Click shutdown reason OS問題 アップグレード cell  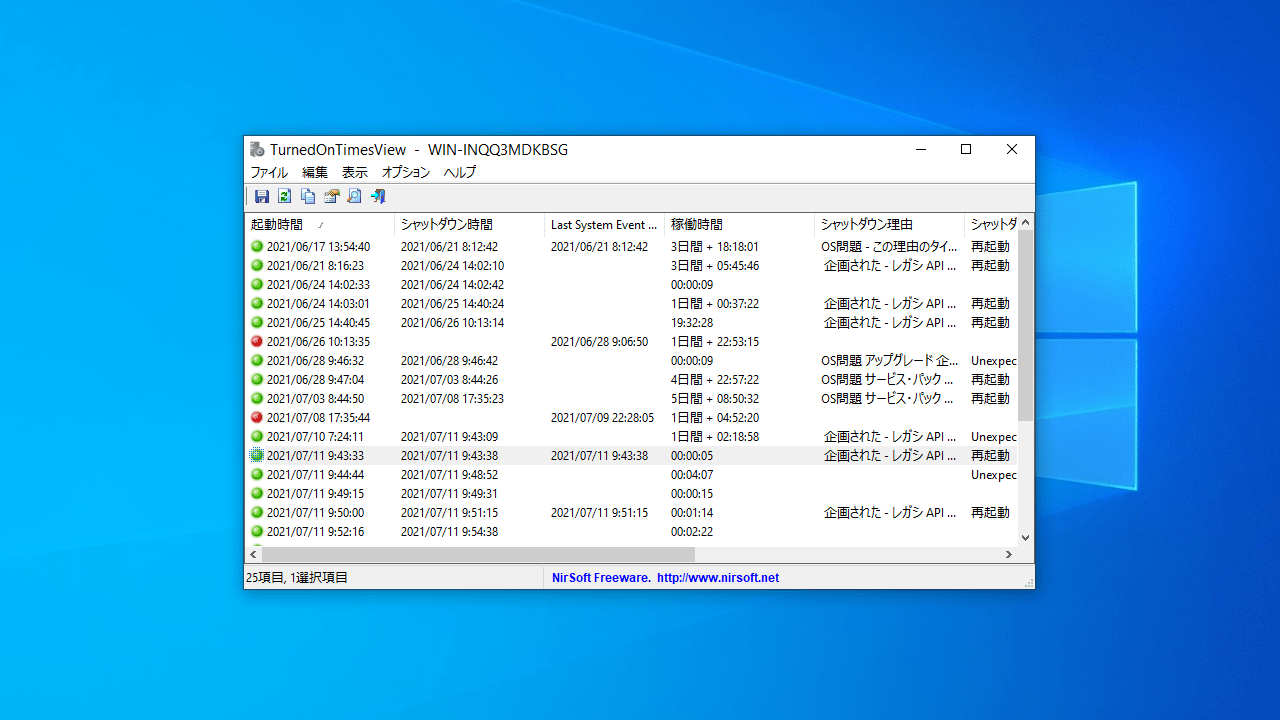890,360
